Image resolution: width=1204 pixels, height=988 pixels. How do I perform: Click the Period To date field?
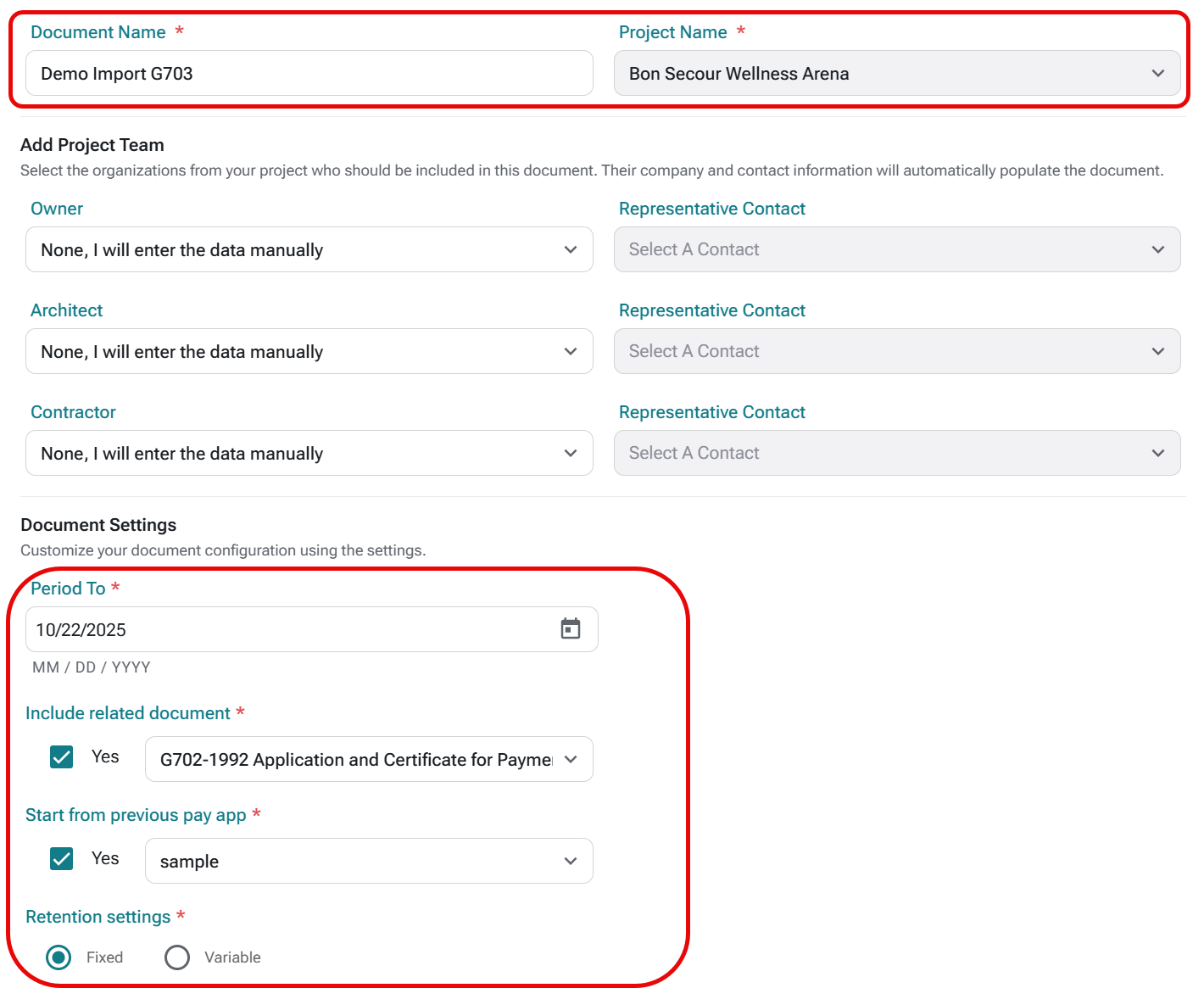288,630
